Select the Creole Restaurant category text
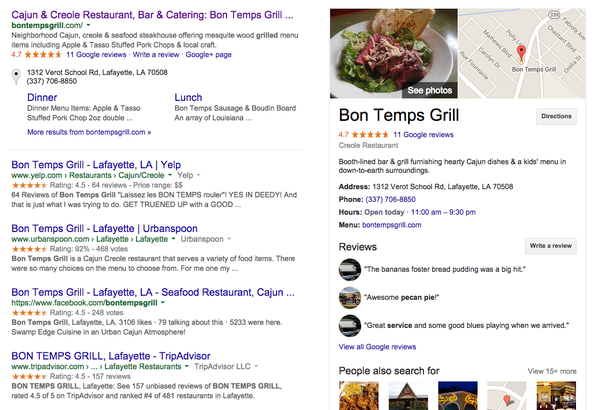This screenshot has width=600, height=410. (368, 145)
